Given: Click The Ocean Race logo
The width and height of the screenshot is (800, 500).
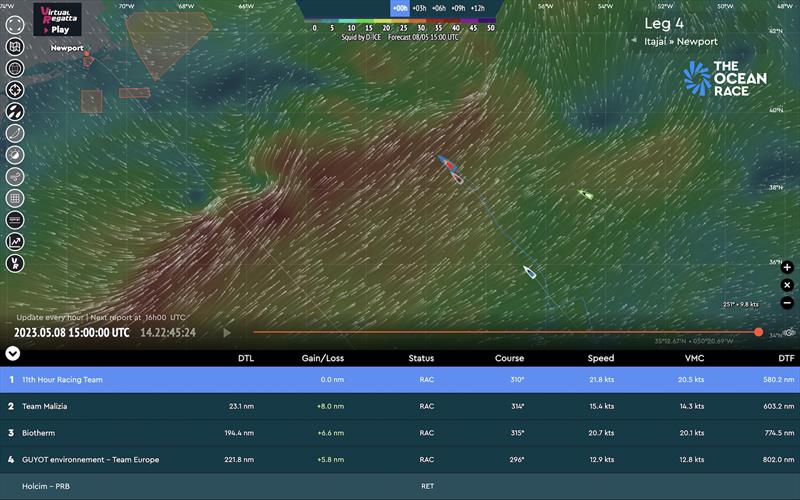Looking at the screenshot, I should (x=725, y=79).
